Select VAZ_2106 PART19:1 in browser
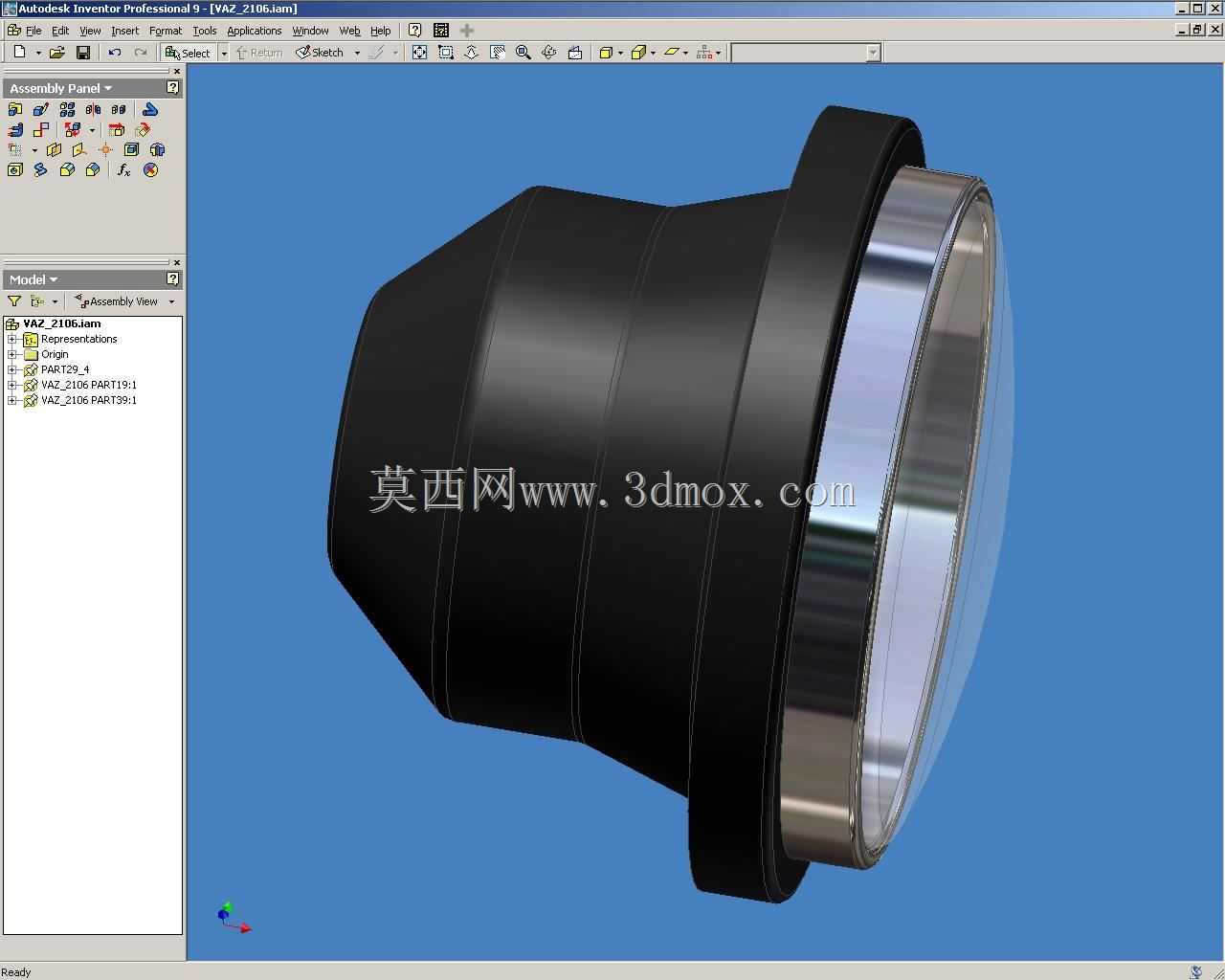Image resolution: width=1225 pixels, height=980 pixels. click(89, 385)
